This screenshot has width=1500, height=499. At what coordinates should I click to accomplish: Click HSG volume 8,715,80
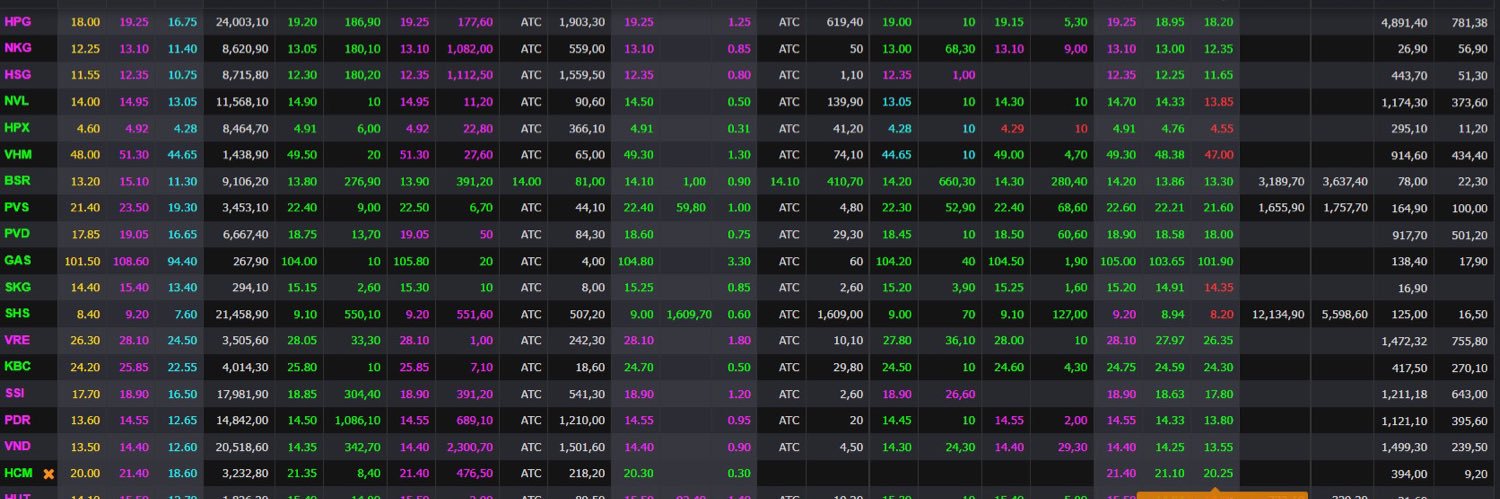click(244, 74)
